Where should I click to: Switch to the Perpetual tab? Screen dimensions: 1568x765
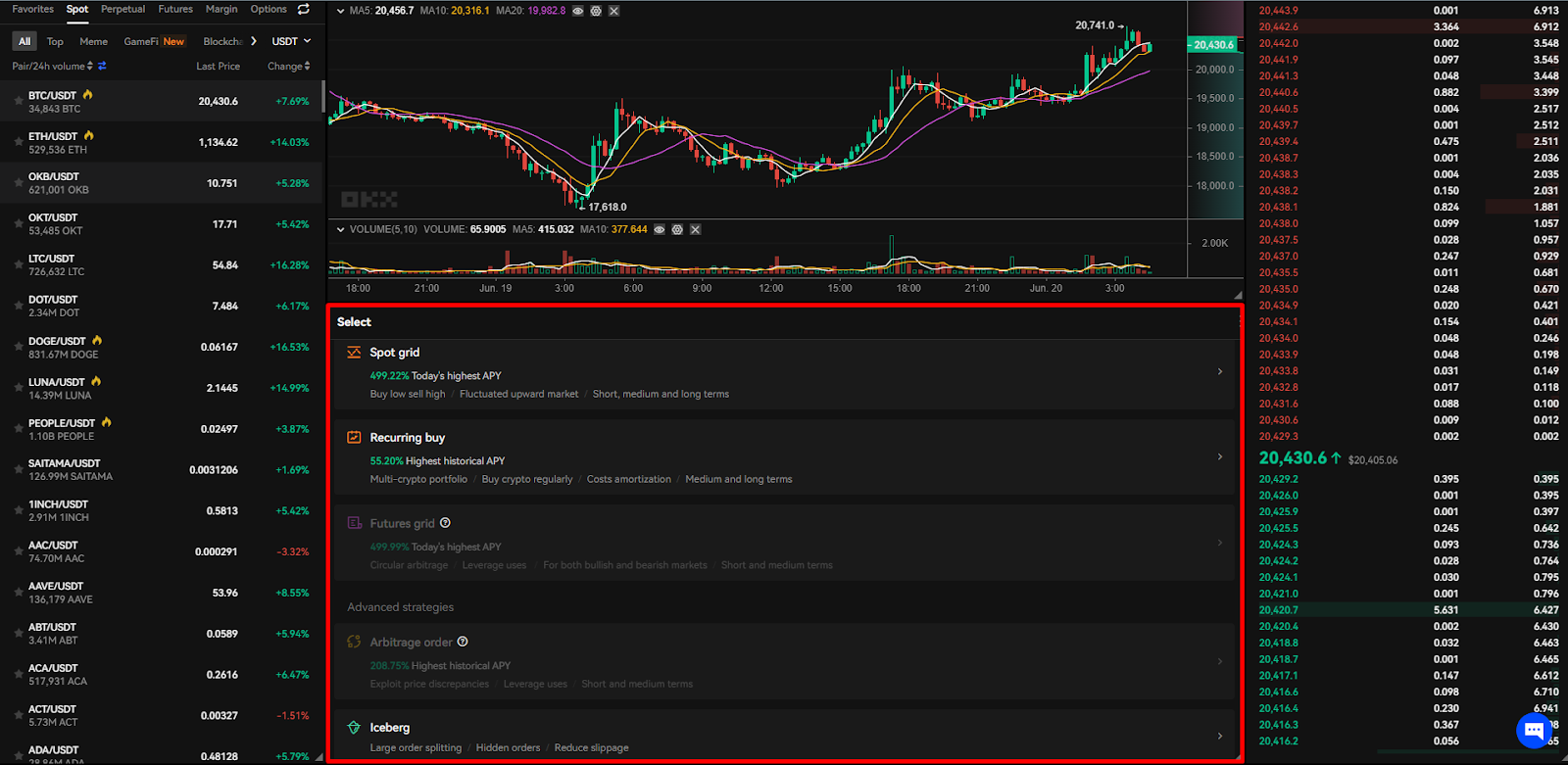pos(123,9)
